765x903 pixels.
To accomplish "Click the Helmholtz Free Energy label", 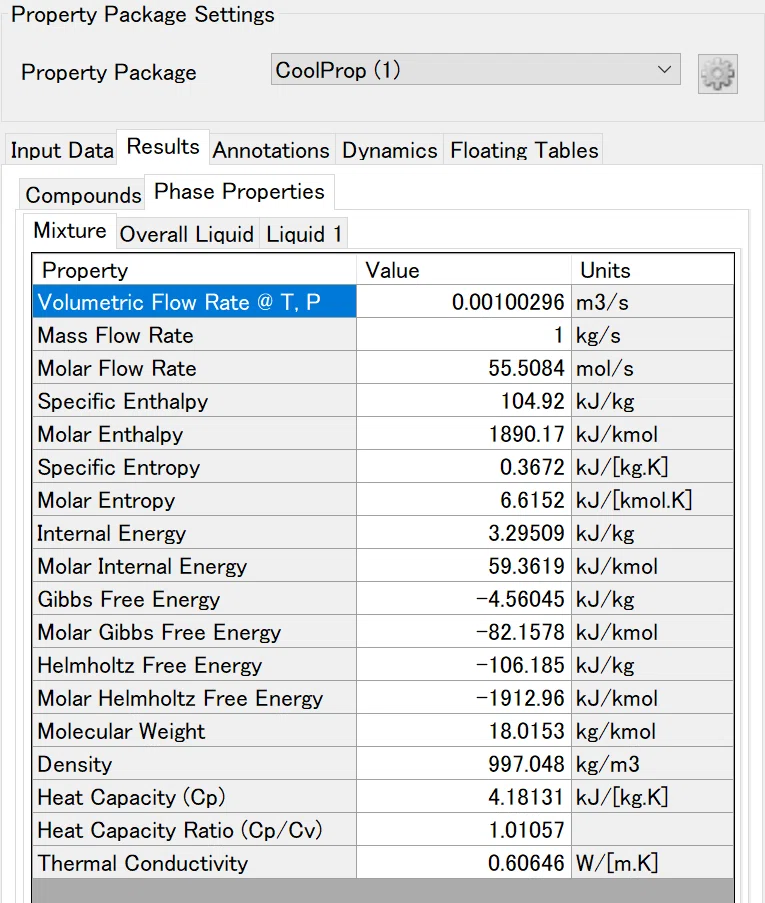I will pyautogui.click(x=195, y=665).
